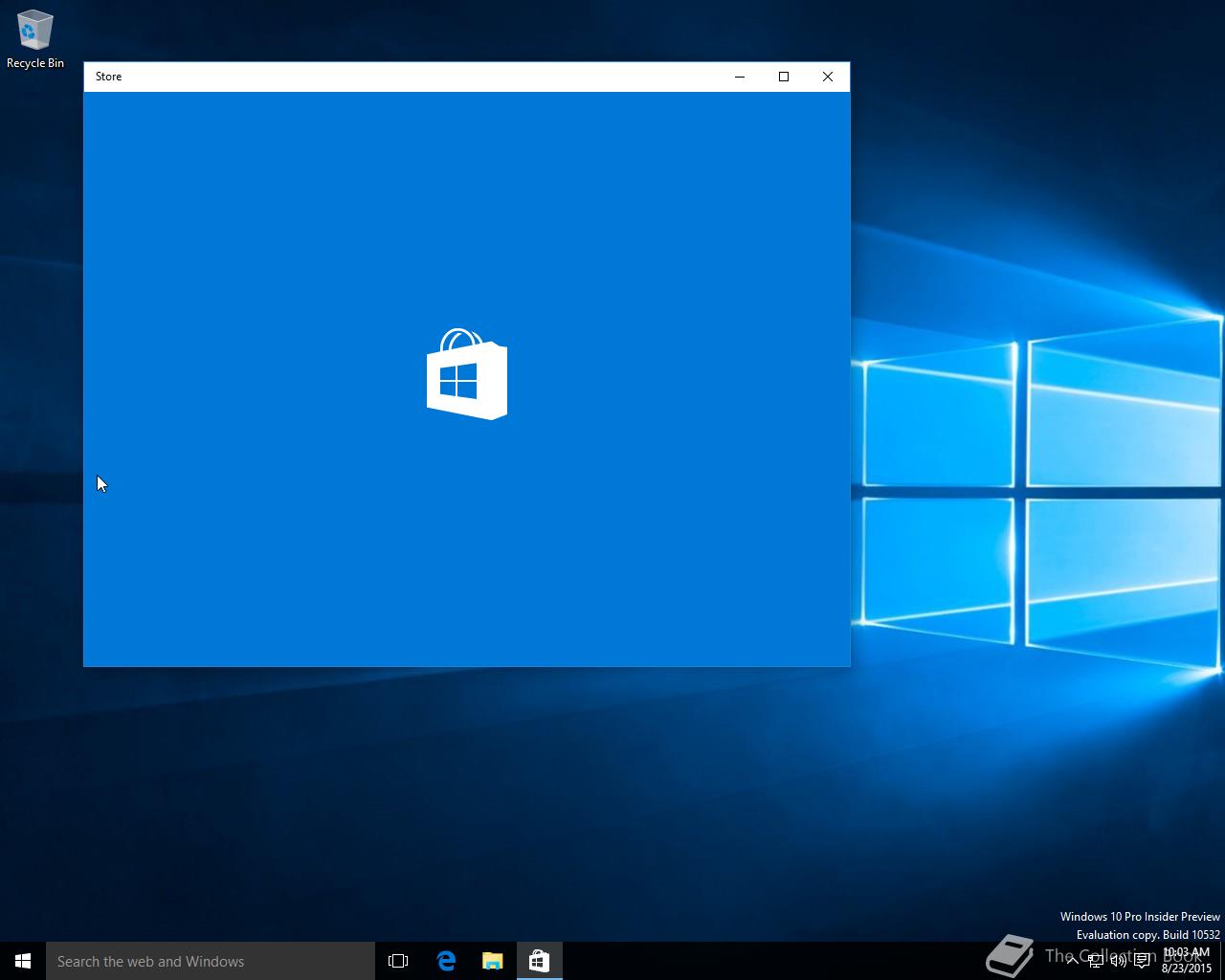
Task: Open File Explorer from the taskbar
Action: (x=492, y=961)
